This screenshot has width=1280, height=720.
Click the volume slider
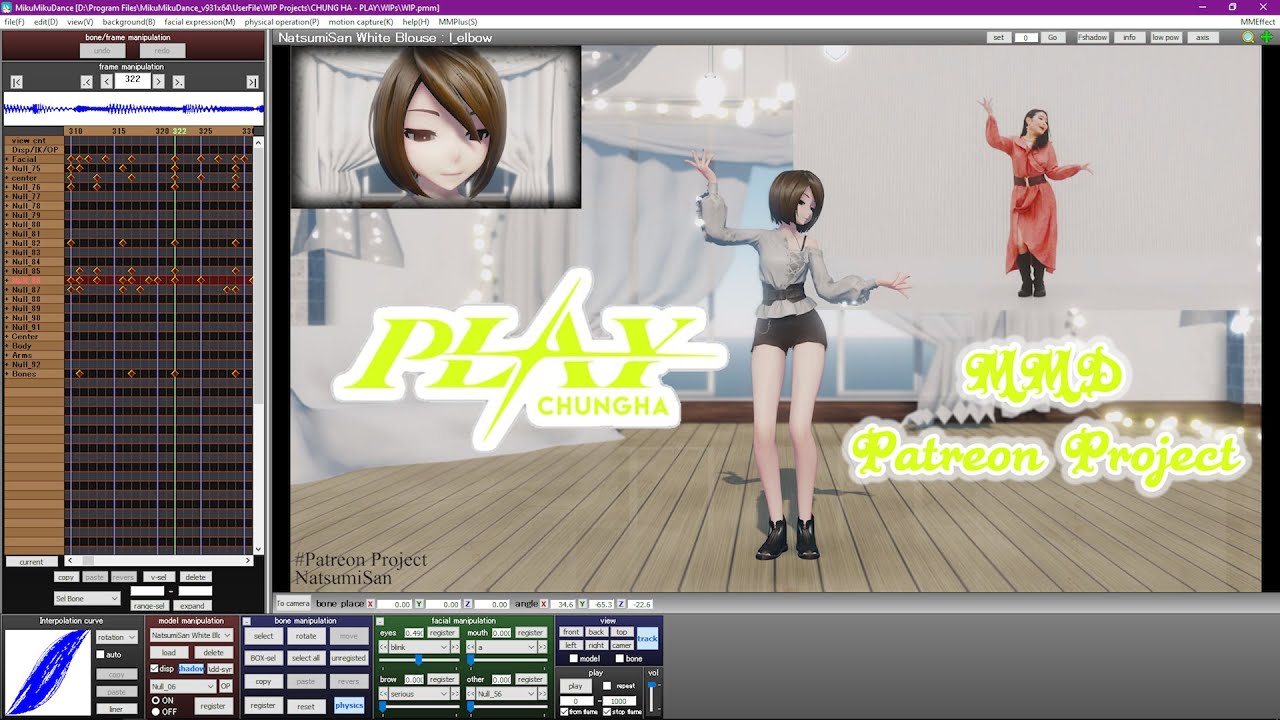click(652, 696)
